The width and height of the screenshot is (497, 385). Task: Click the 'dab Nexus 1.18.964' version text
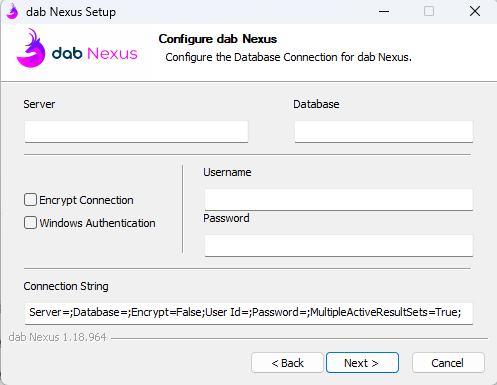coord(57,337)
